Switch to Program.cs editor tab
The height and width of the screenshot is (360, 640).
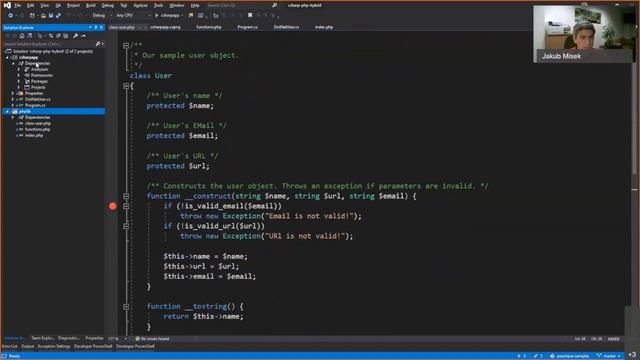coord(247,27)
